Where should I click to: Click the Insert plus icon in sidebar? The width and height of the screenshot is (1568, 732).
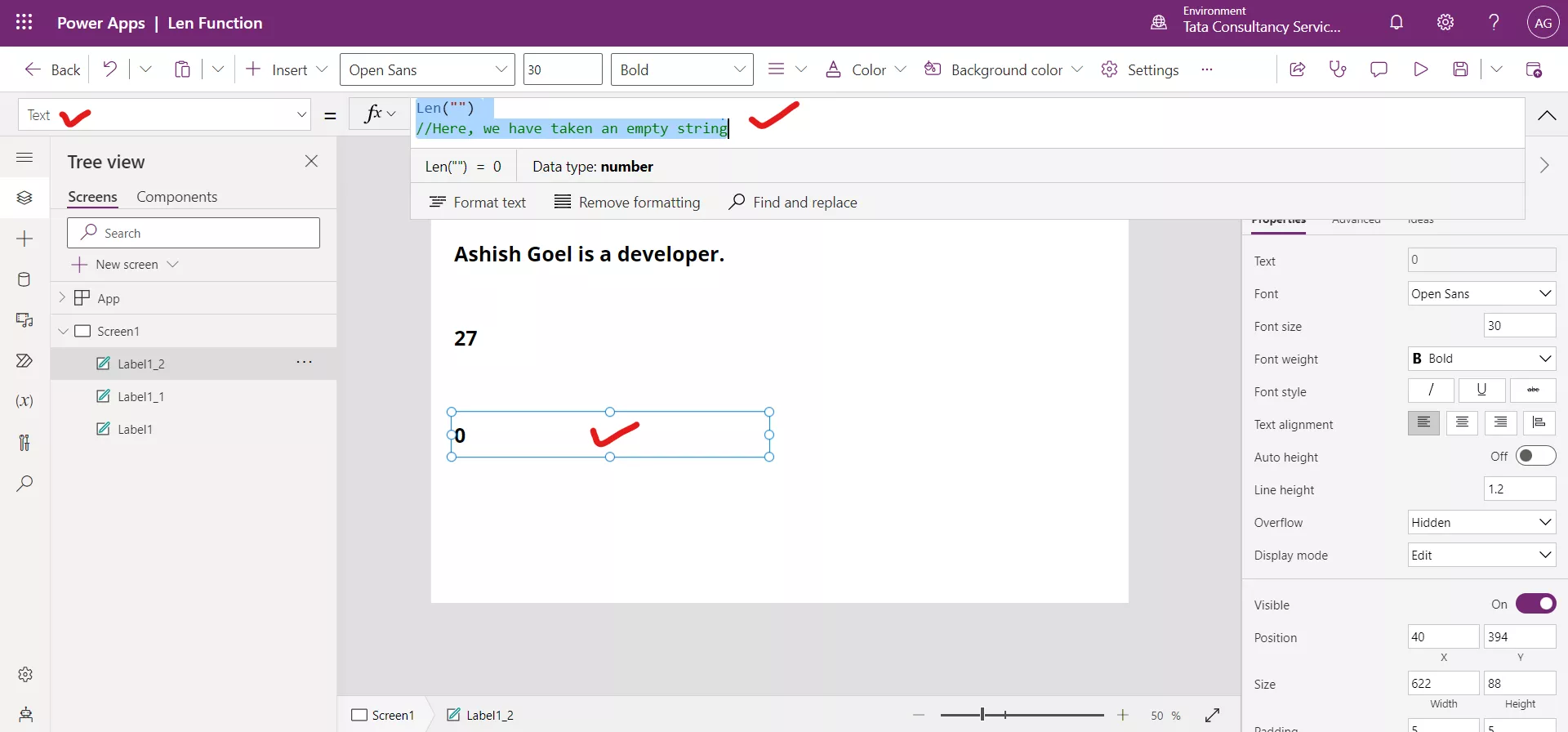[24, 239]
